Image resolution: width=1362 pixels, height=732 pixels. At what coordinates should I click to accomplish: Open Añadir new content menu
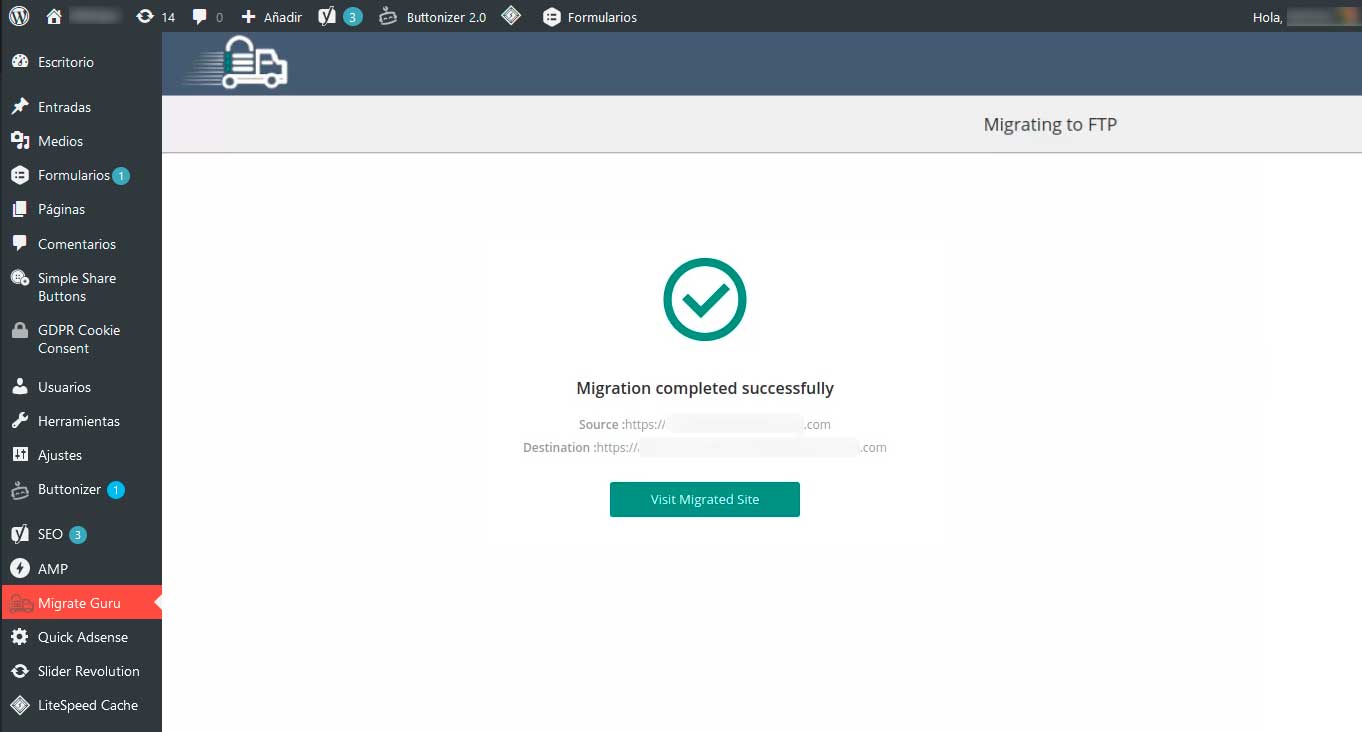point(272,16)
